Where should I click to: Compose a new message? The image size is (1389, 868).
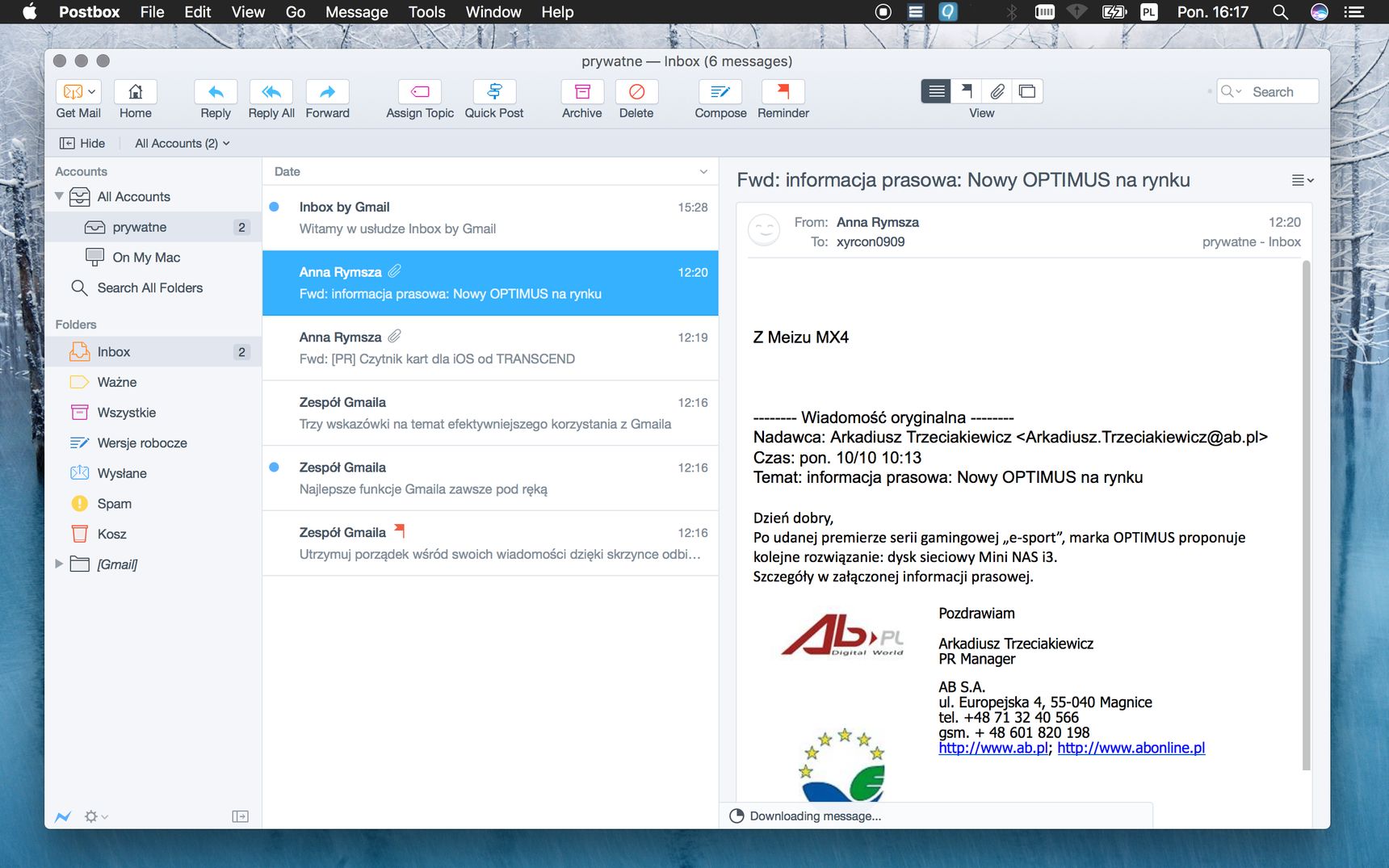coord(720,91)
